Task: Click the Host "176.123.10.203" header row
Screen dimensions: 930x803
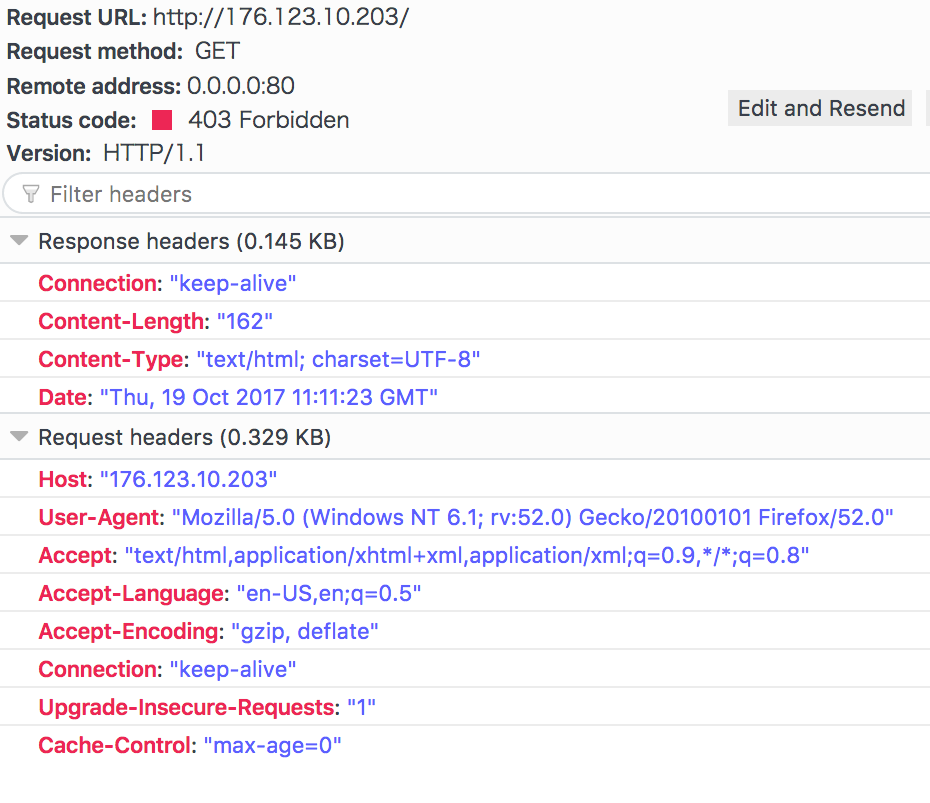Action: point(465,479)
